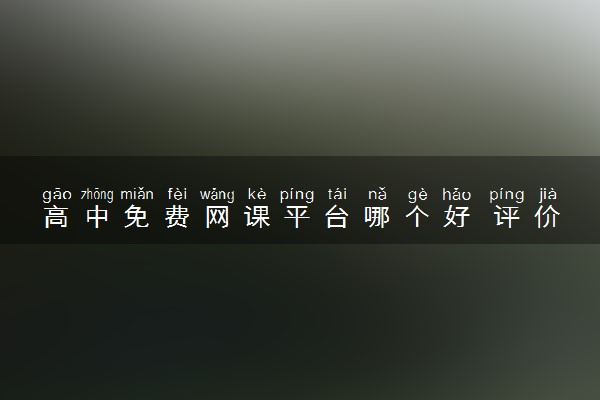This screenshot has width=600, height=400.
Task: Click the character 哪
Action: pos(377,217)
